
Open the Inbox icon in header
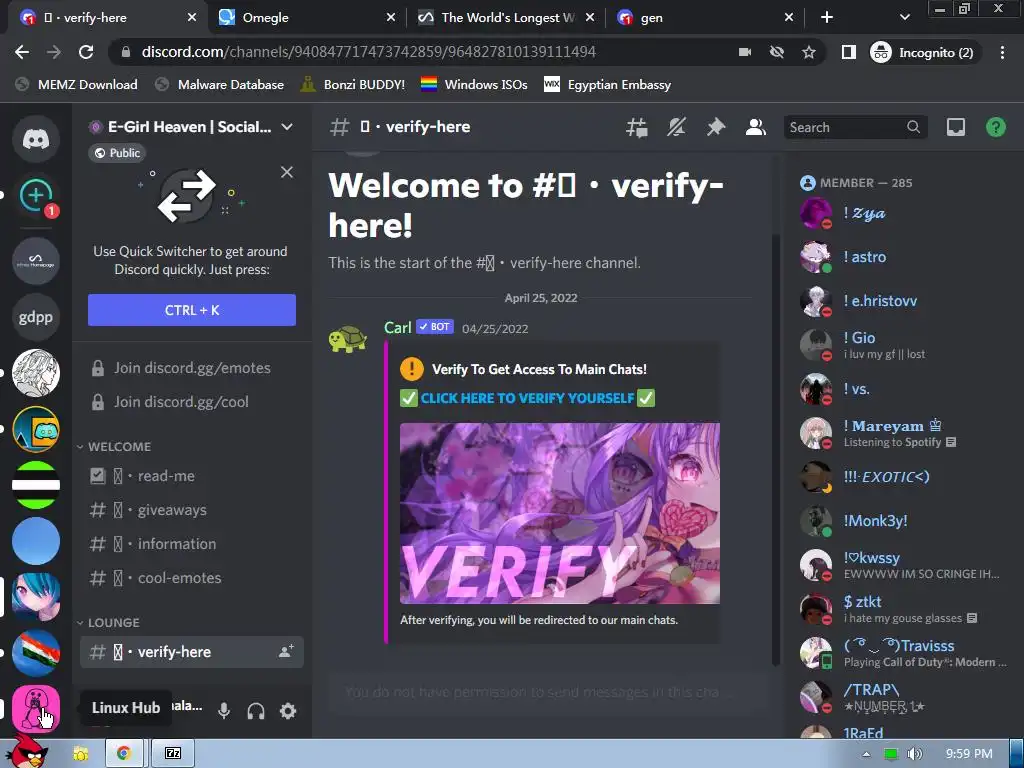[x=956, y=127]
